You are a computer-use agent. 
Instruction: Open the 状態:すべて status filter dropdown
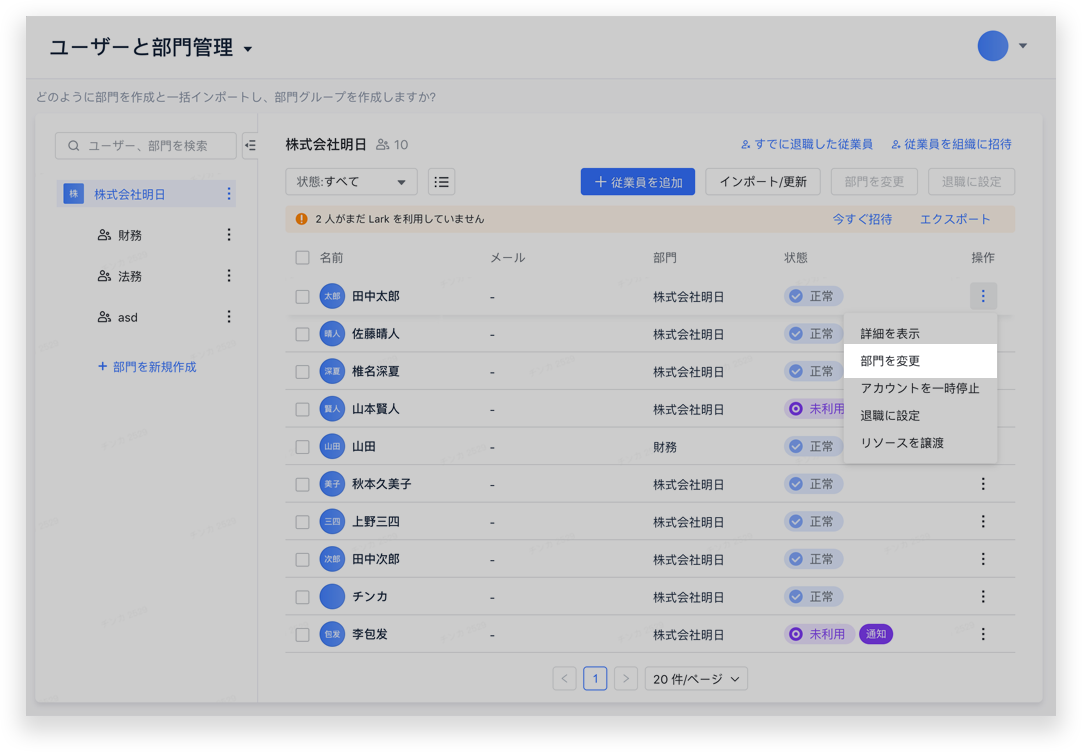click(351, 182)
